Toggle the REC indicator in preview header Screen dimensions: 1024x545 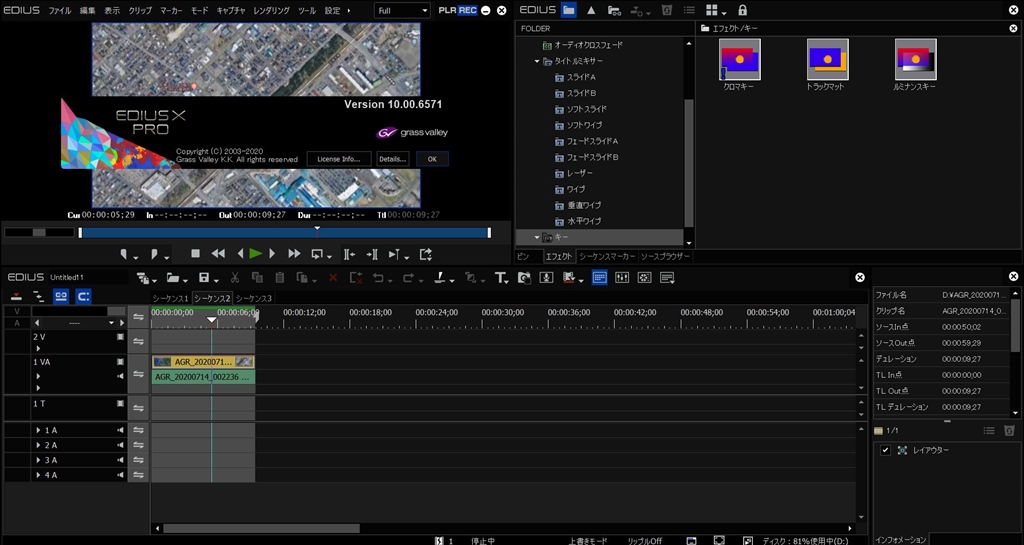[467, 10]
